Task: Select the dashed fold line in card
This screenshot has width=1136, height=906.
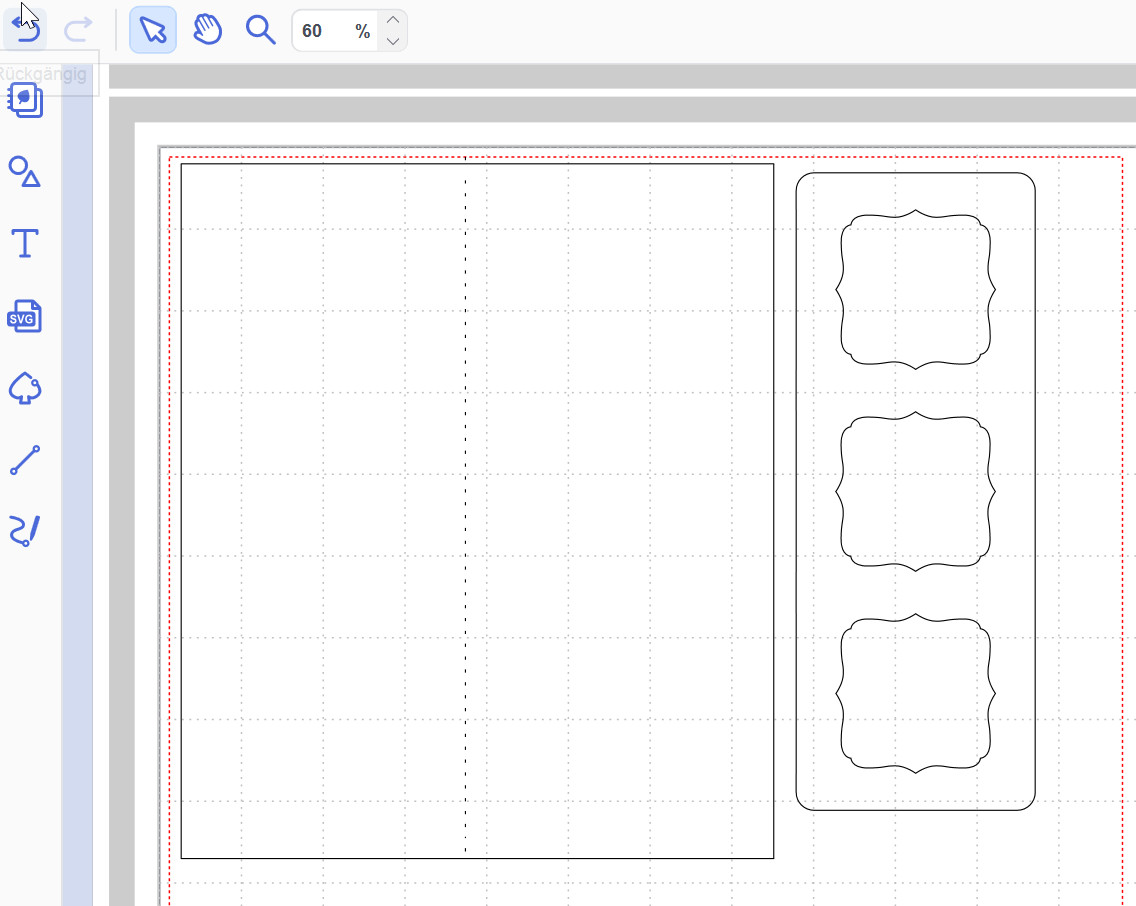Action: point(465,507)
